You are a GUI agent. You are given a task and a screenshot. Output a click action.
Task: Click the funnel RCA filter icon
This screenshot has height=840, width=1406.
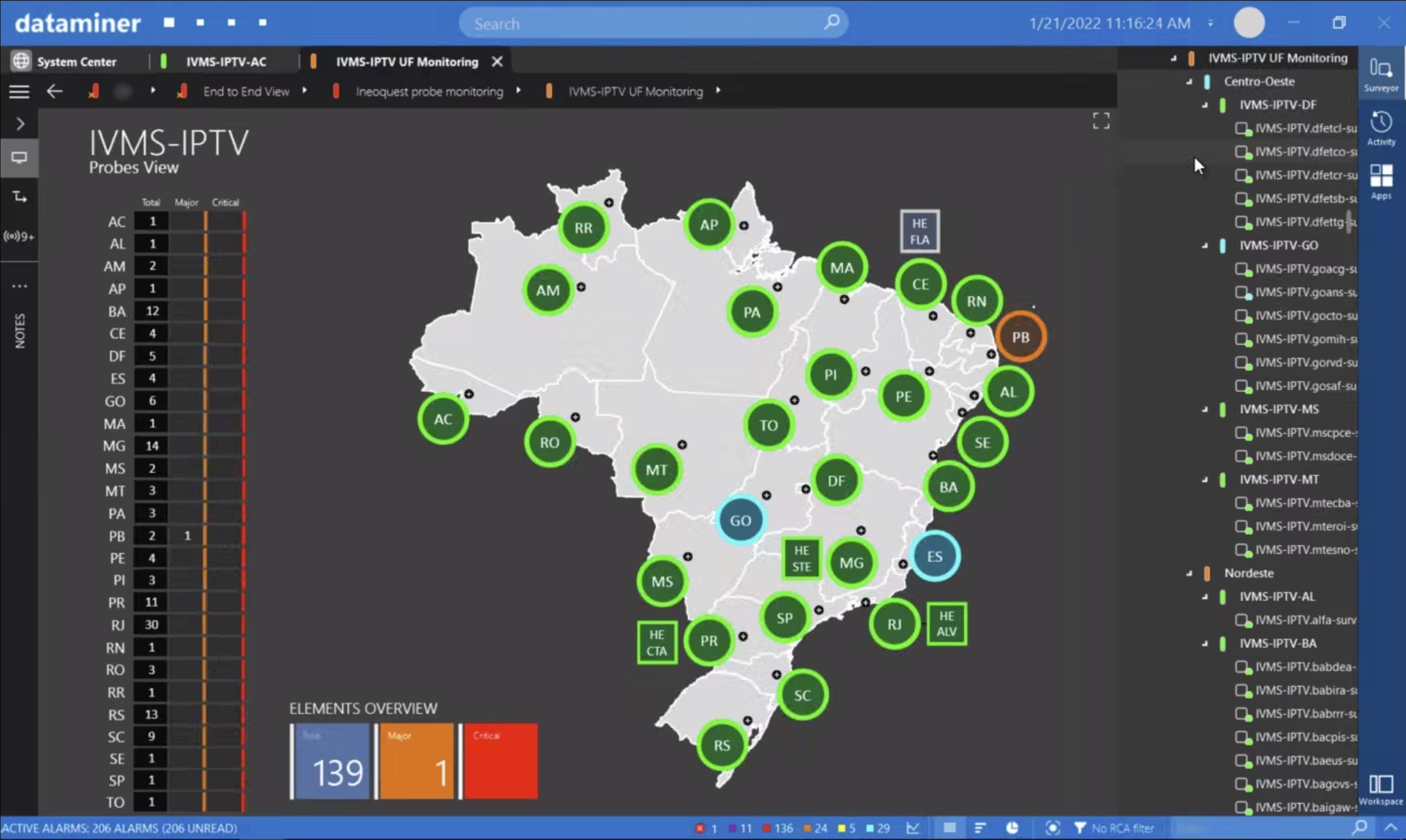(x=1079, y=828)
